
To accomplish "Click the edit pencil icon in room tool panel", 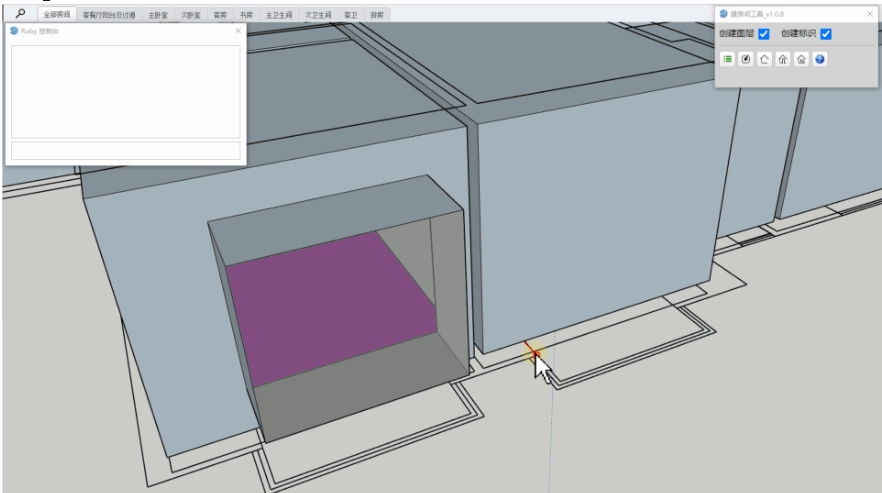I will tap(746, 60).
